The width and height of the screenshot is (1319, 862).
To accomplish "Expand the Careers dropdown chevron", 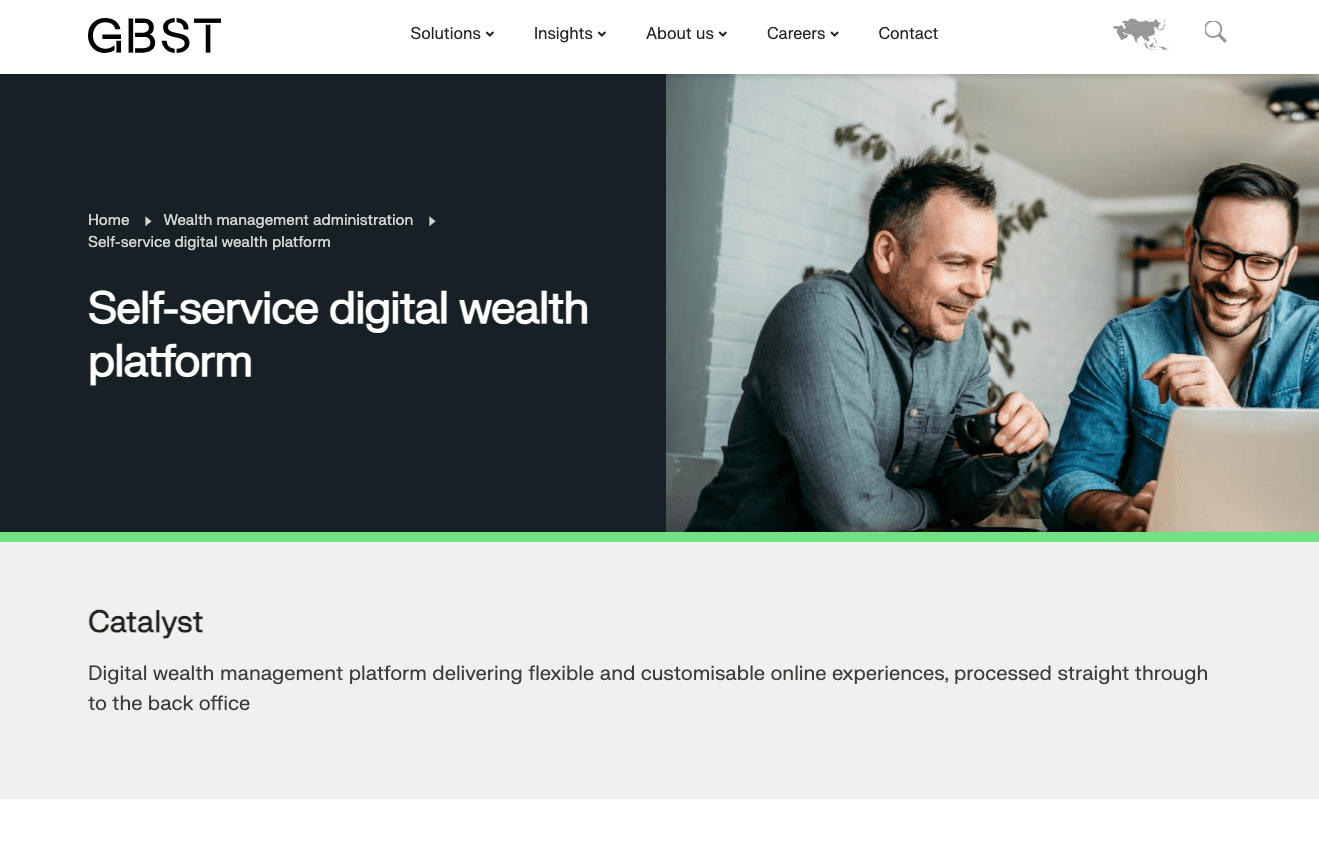I will point(834,35).
